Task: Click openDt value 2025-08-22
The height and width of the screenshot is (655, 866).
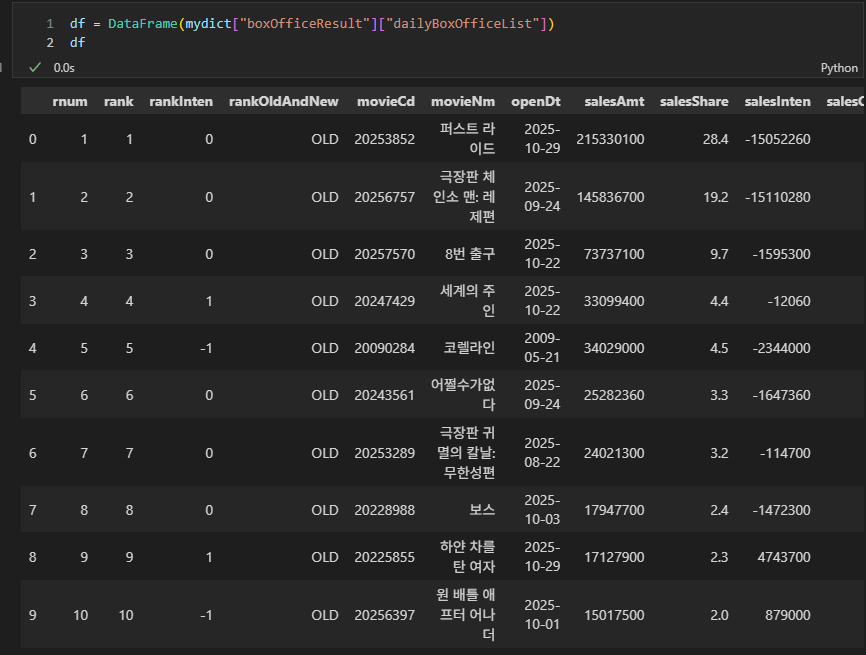Action: pos(542,453)
